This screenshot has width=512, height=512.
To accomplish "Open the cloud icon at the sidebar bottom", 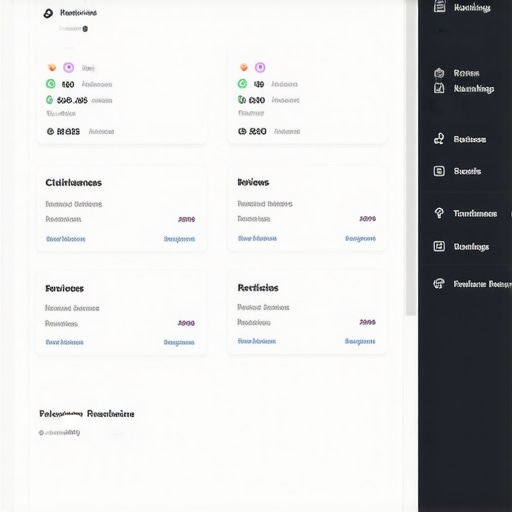I will point(439,284).
